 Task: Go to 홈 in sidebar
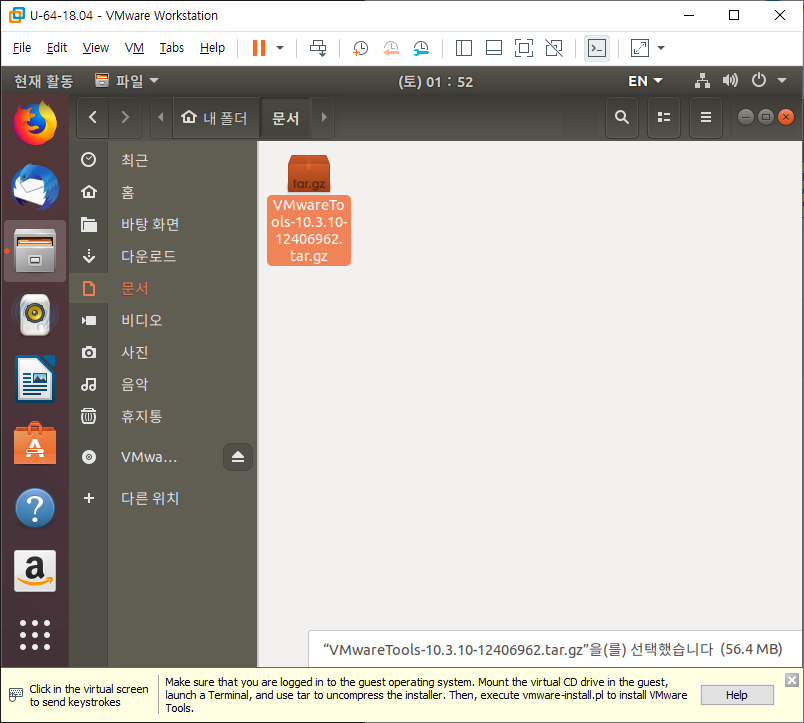pyautogui.click(x=163, y=192)
